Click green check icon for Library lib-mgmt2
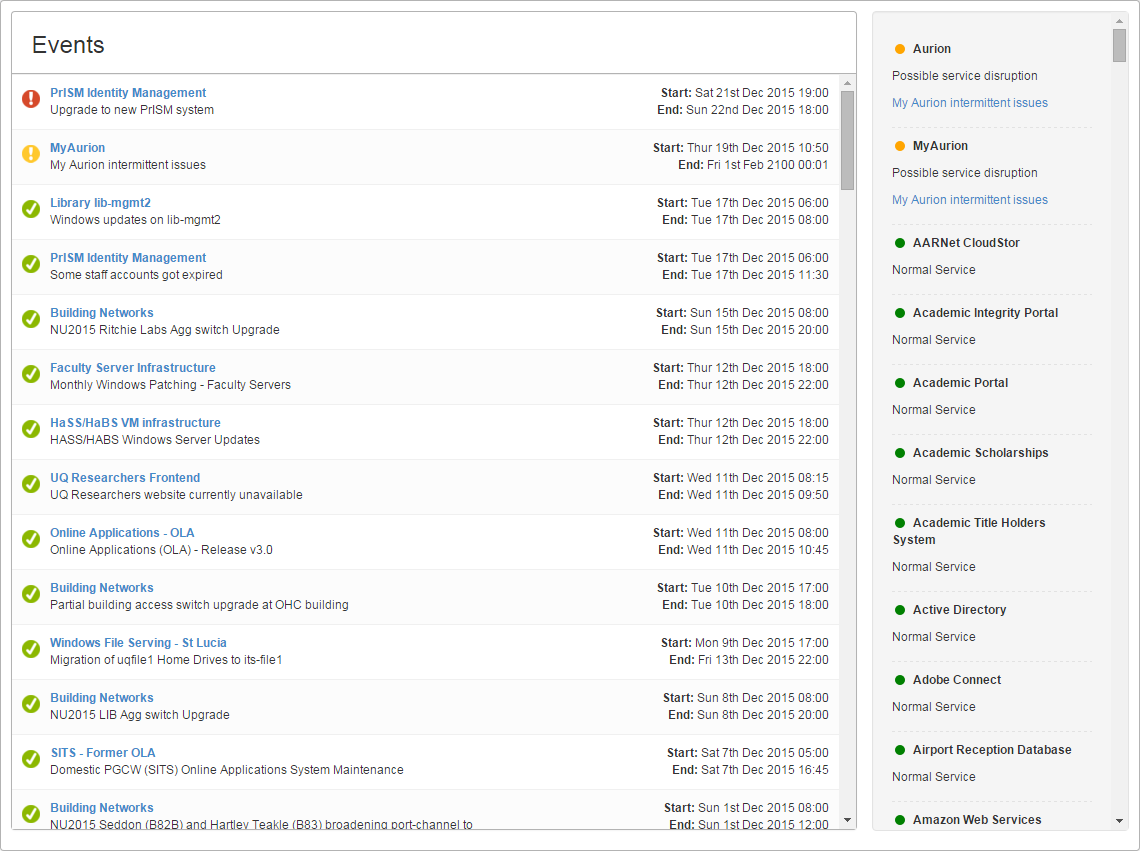 tap(31, 209)
